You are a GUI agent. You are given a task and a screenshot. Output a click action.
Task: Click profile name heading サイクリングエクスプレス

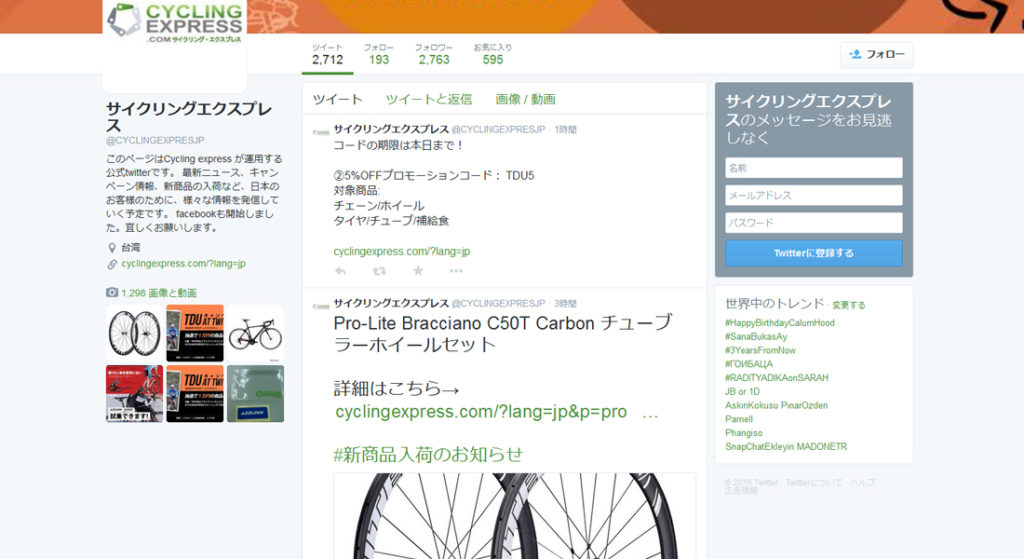189,116
